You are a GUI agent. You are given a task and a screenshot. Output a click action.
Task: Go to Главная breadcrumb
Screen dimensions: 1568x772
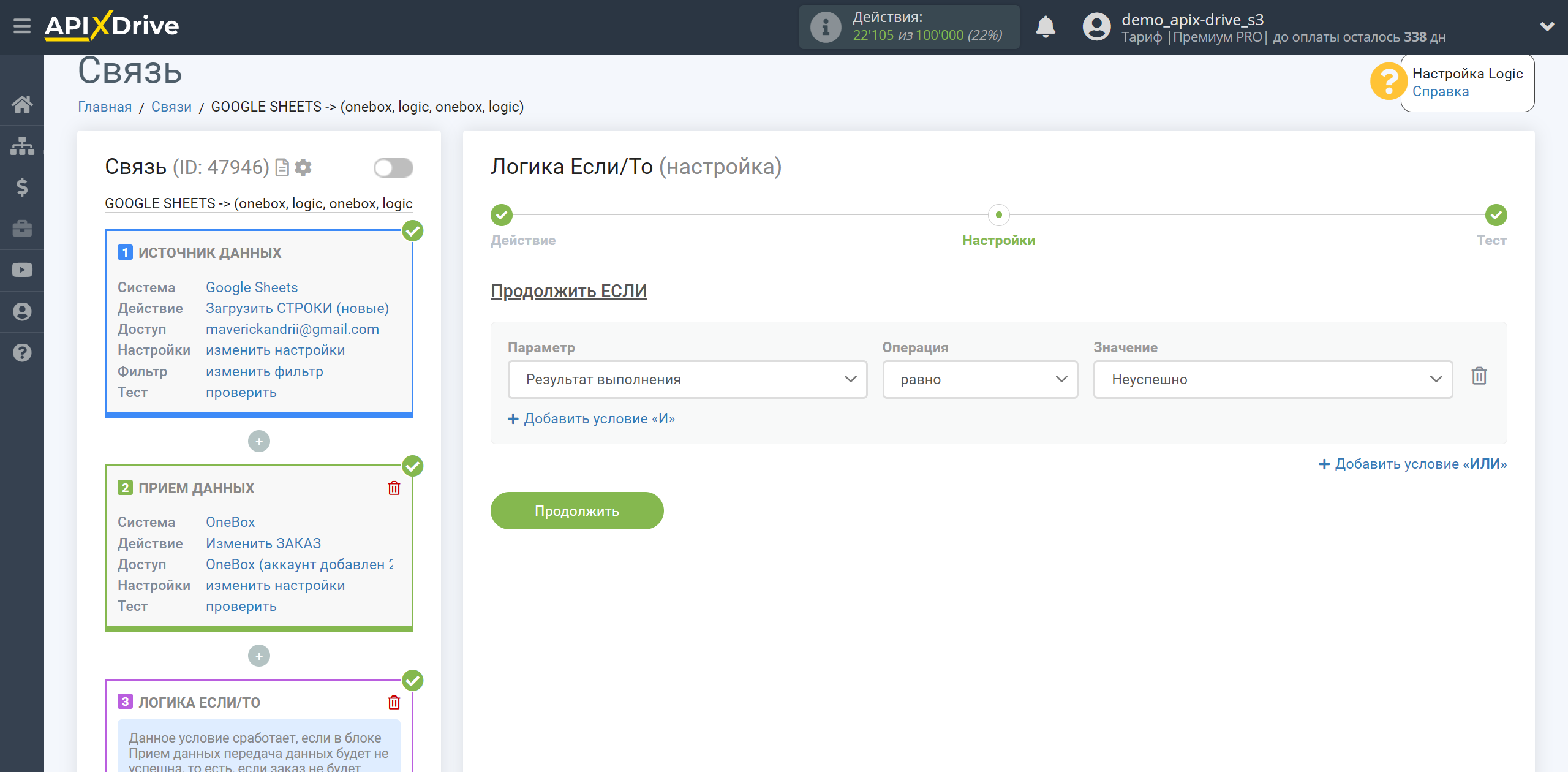click(105, 107)
